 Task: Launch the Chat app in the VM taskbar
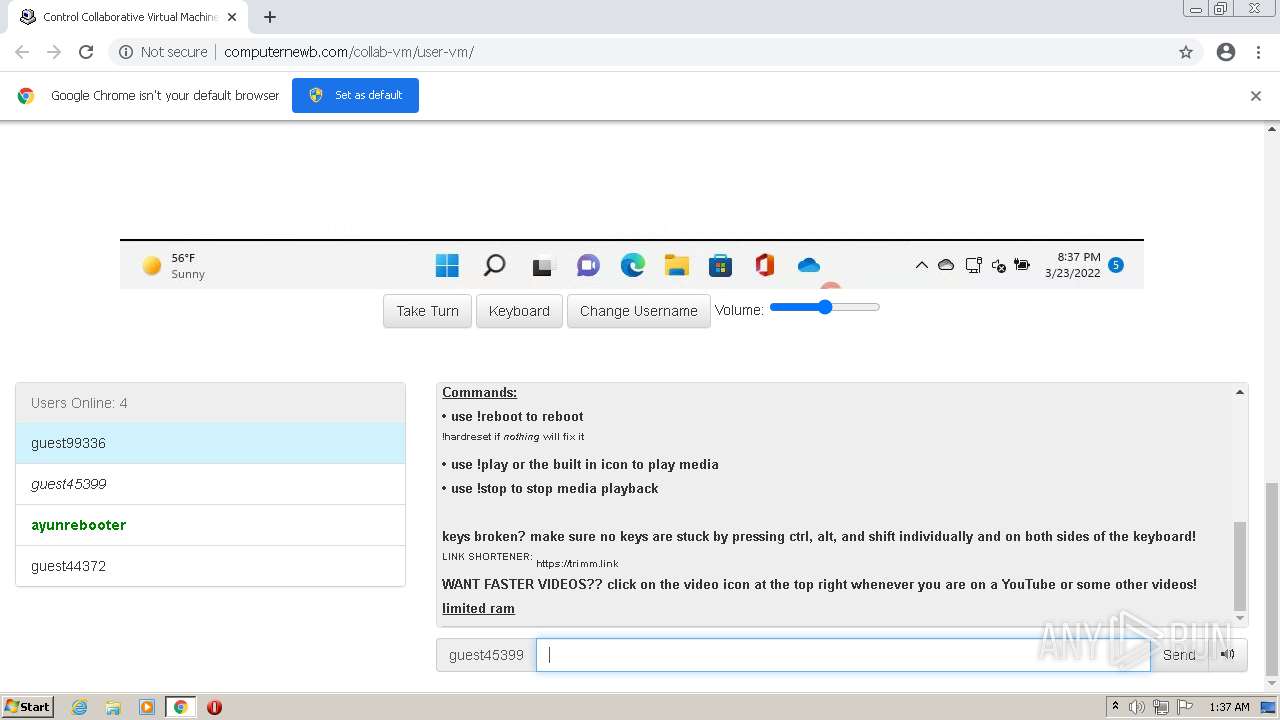point(588,265)
